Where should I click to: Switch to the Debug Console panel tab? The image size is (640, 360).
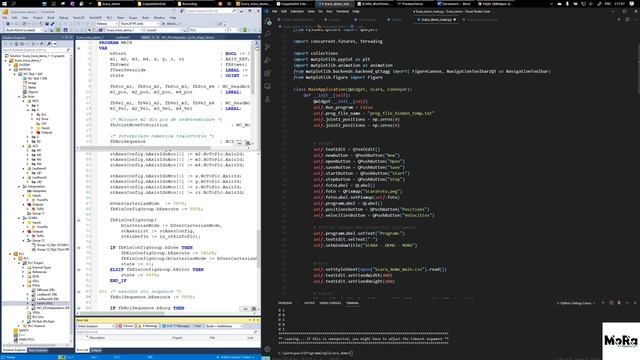[x=330, y=303]
